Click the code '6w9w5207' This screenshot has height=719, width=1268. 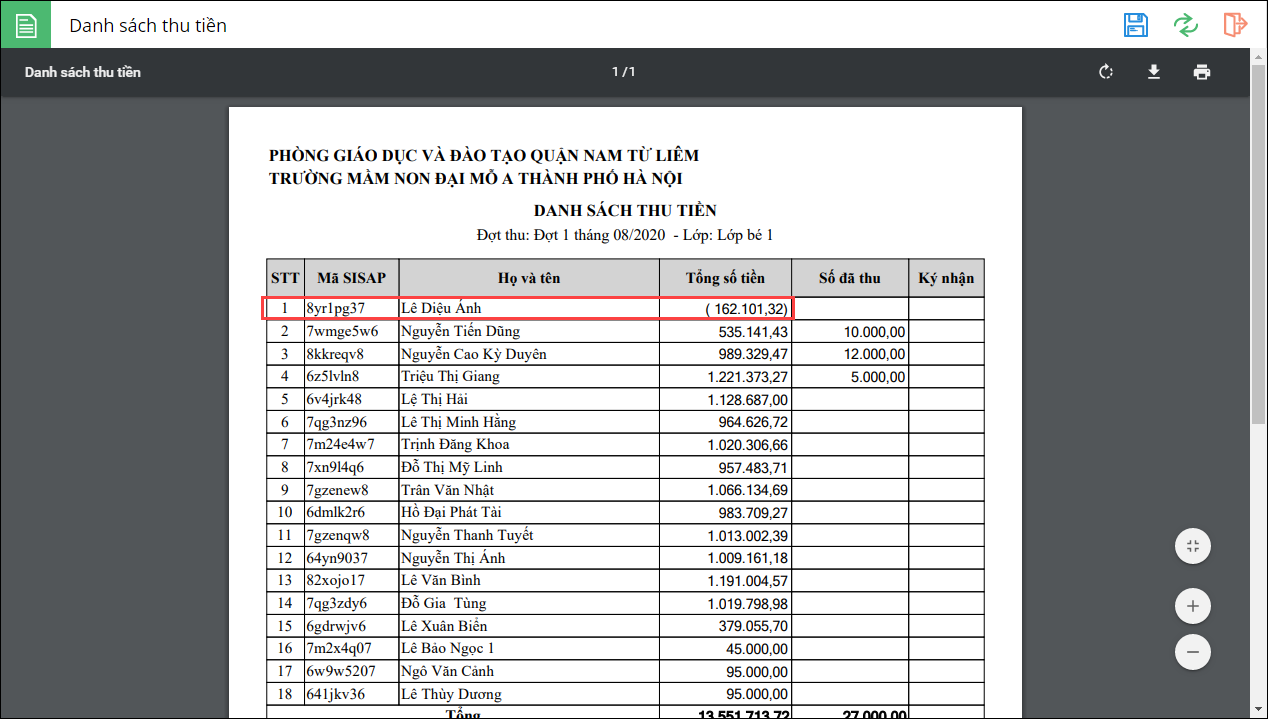click(341, 671)
